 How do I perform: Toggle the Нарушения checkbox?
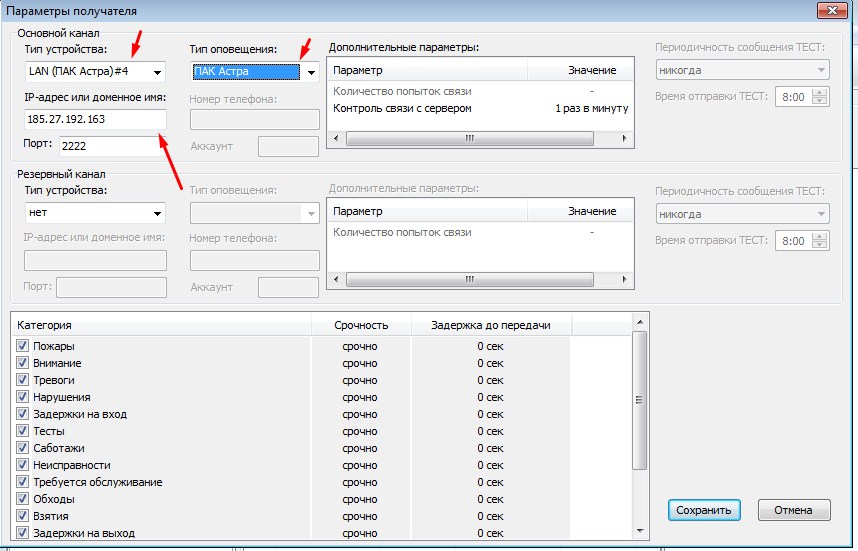22,397
